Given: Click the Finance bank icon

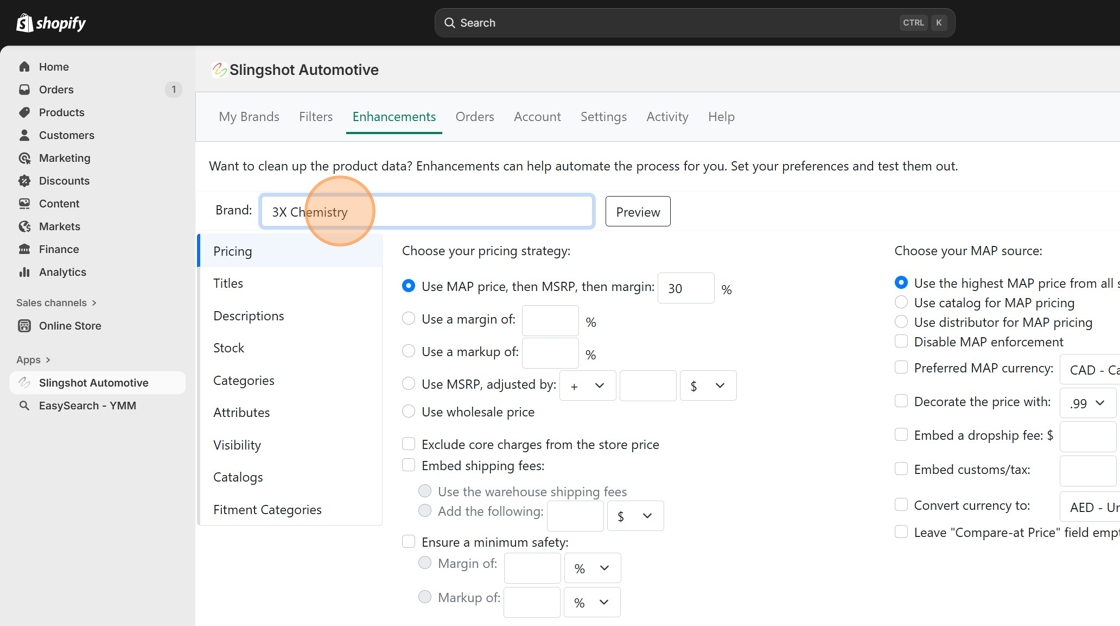Looking at the screenshot, I should [x=24, y=249].
